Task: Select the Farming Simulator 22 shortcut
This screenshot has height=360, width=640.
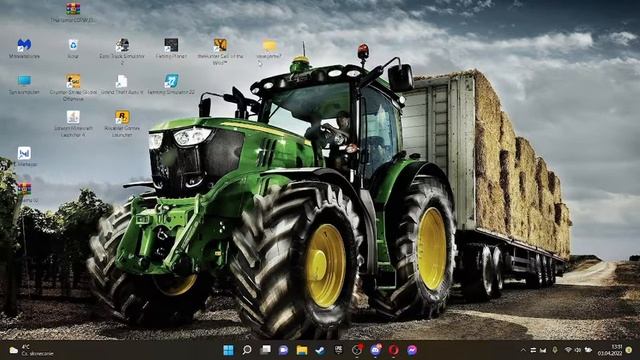Action: coord(171,81)
